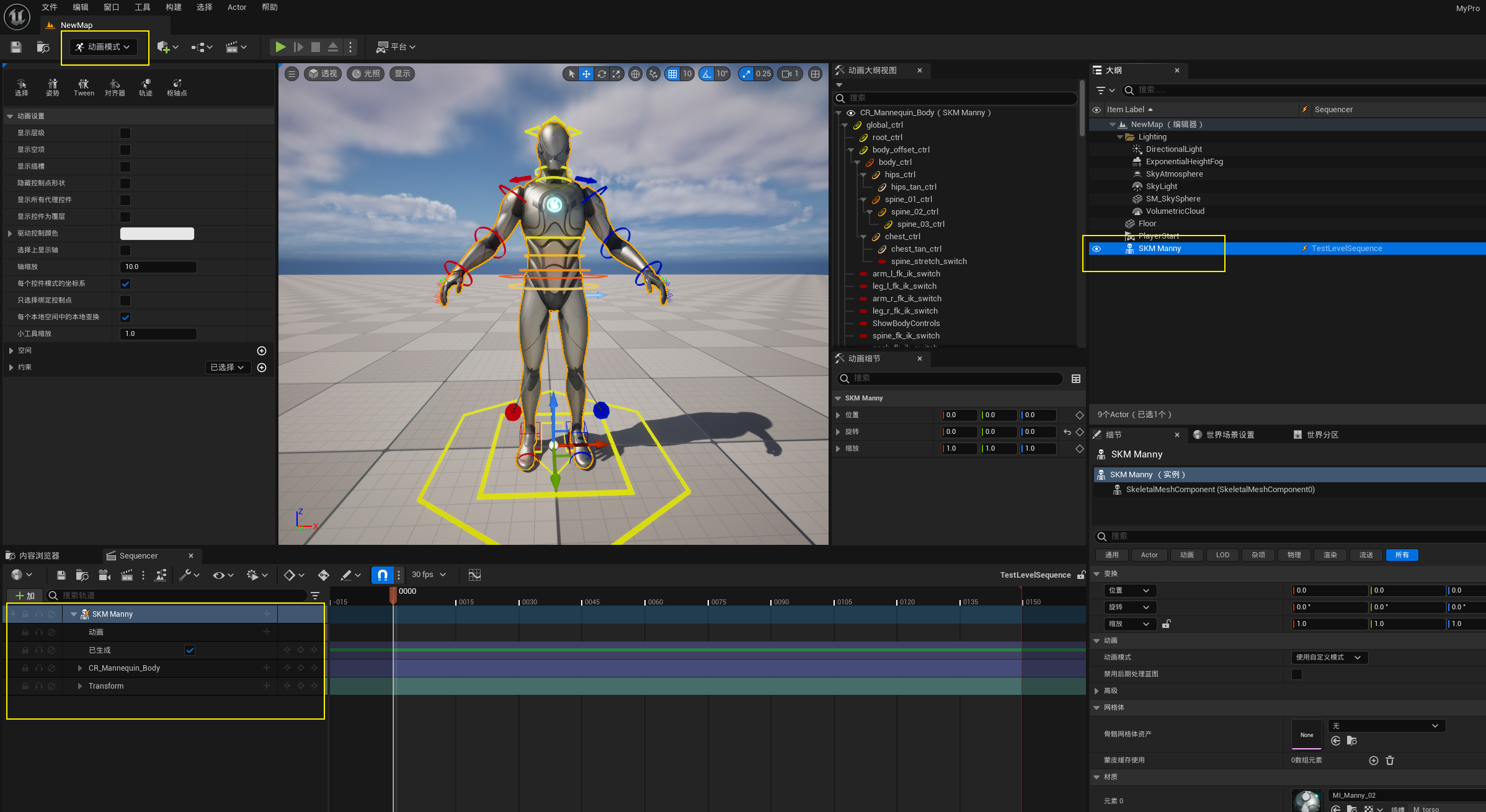
Task: Uncheck the 已生成 track checkbox
Action: [190, 650]
